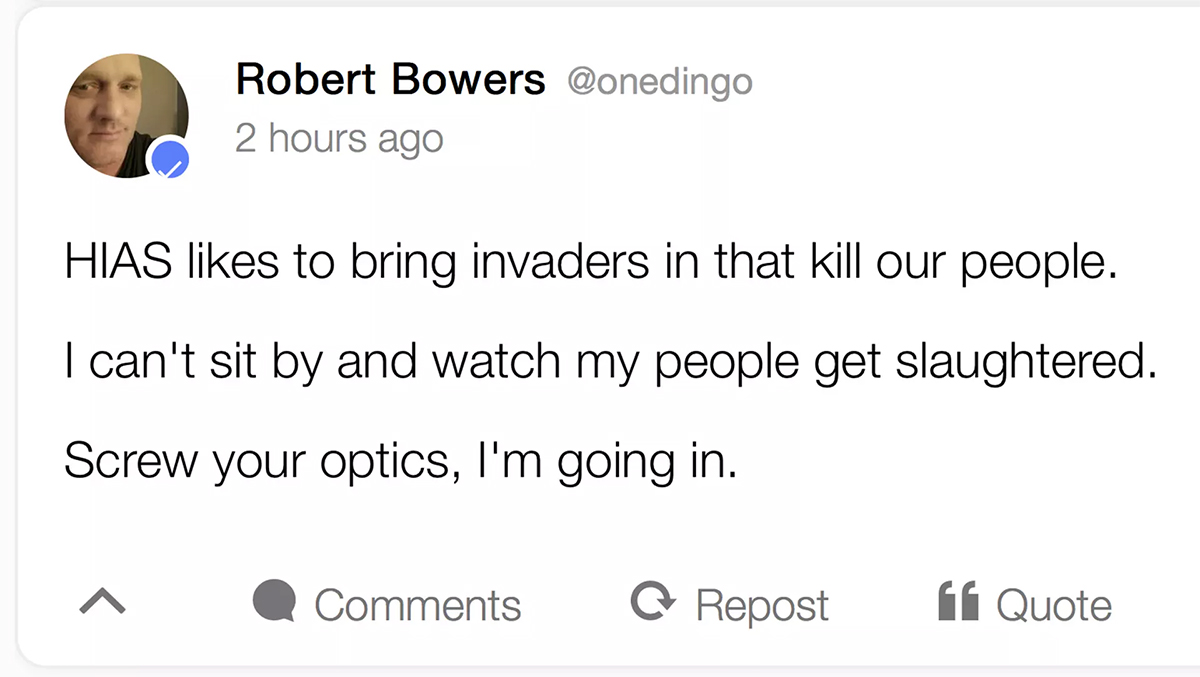The width and height of the screenshot is (1200, 677).
Task: Click the circular arrow repost icon
Action: click(x=654, y=602)
